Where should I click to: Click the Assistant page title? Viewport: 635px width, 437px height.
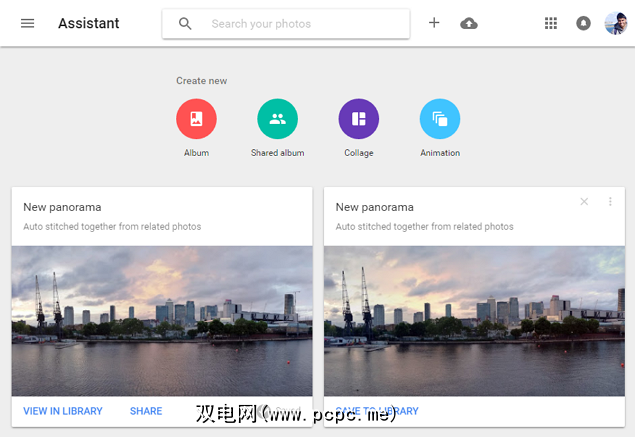click(x=89, y=23)
